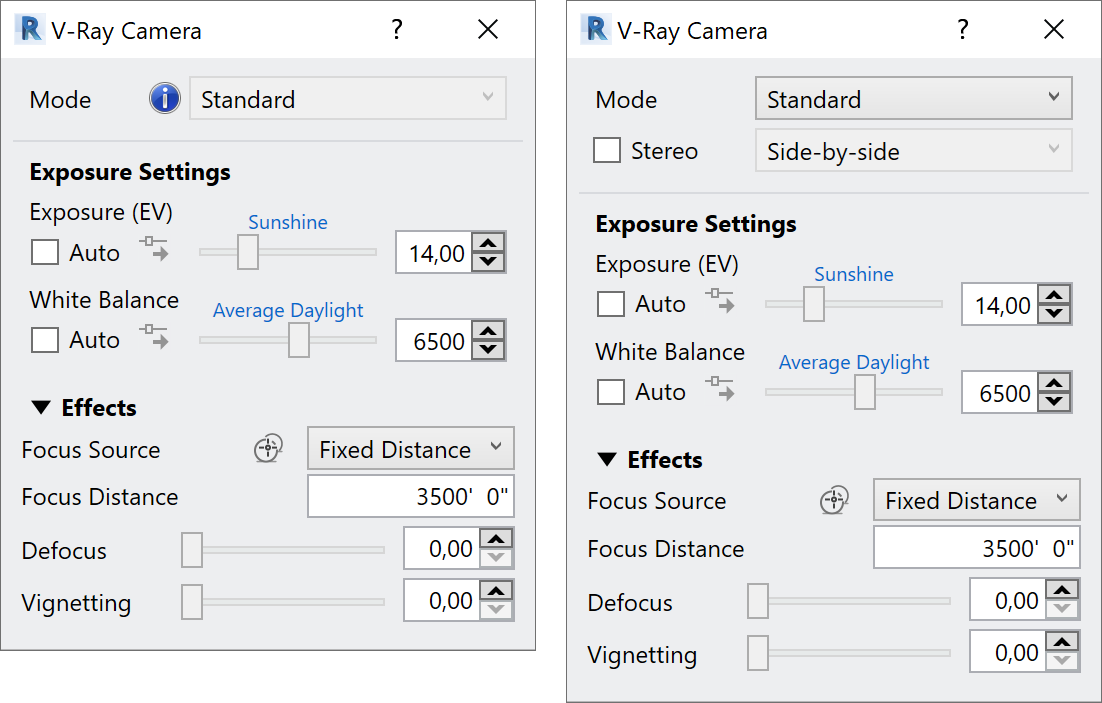Toggle Auto exposure checkbox in the left dialog

coord(45,252)
